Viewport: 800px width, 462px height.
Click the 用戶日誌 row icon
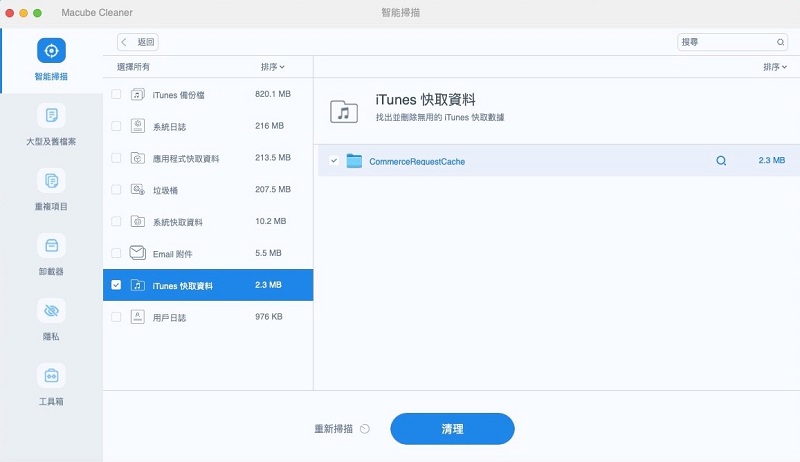(137, 317)
